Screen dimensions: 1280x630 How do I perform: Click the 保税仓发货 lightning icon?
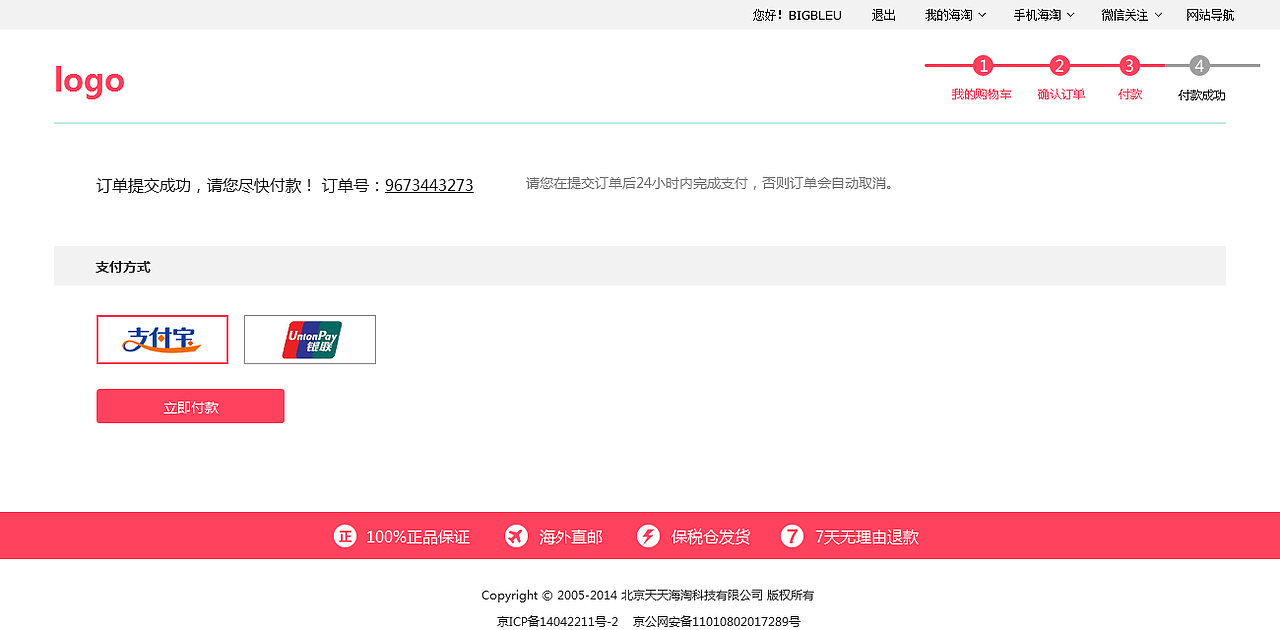point(648,535)
